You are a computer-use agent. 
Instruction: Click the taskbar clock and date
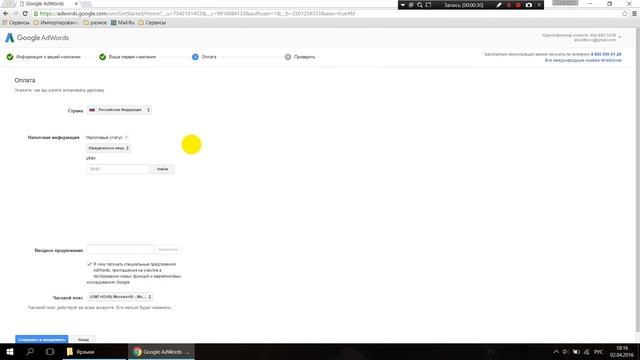click(x=622, y=351)
